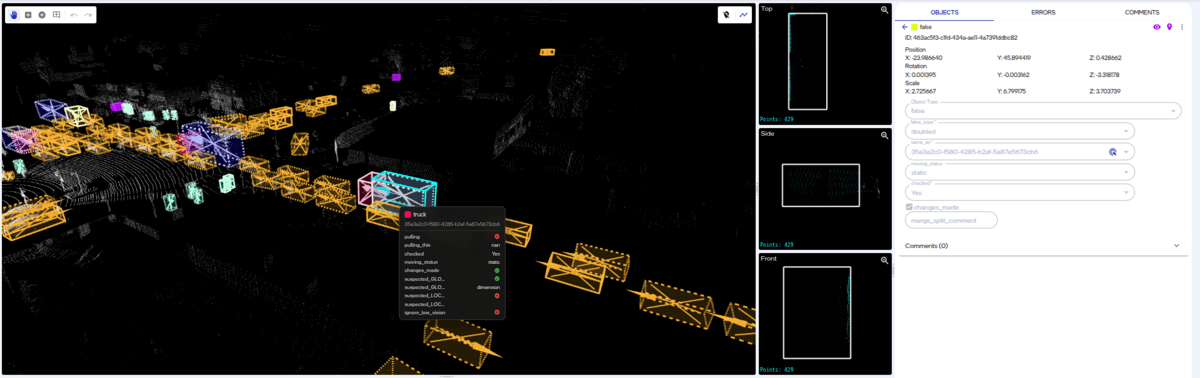Click the pulling_this nan row
The image size is (1200, 378).
pyautogui.click(x=452, y=244)
